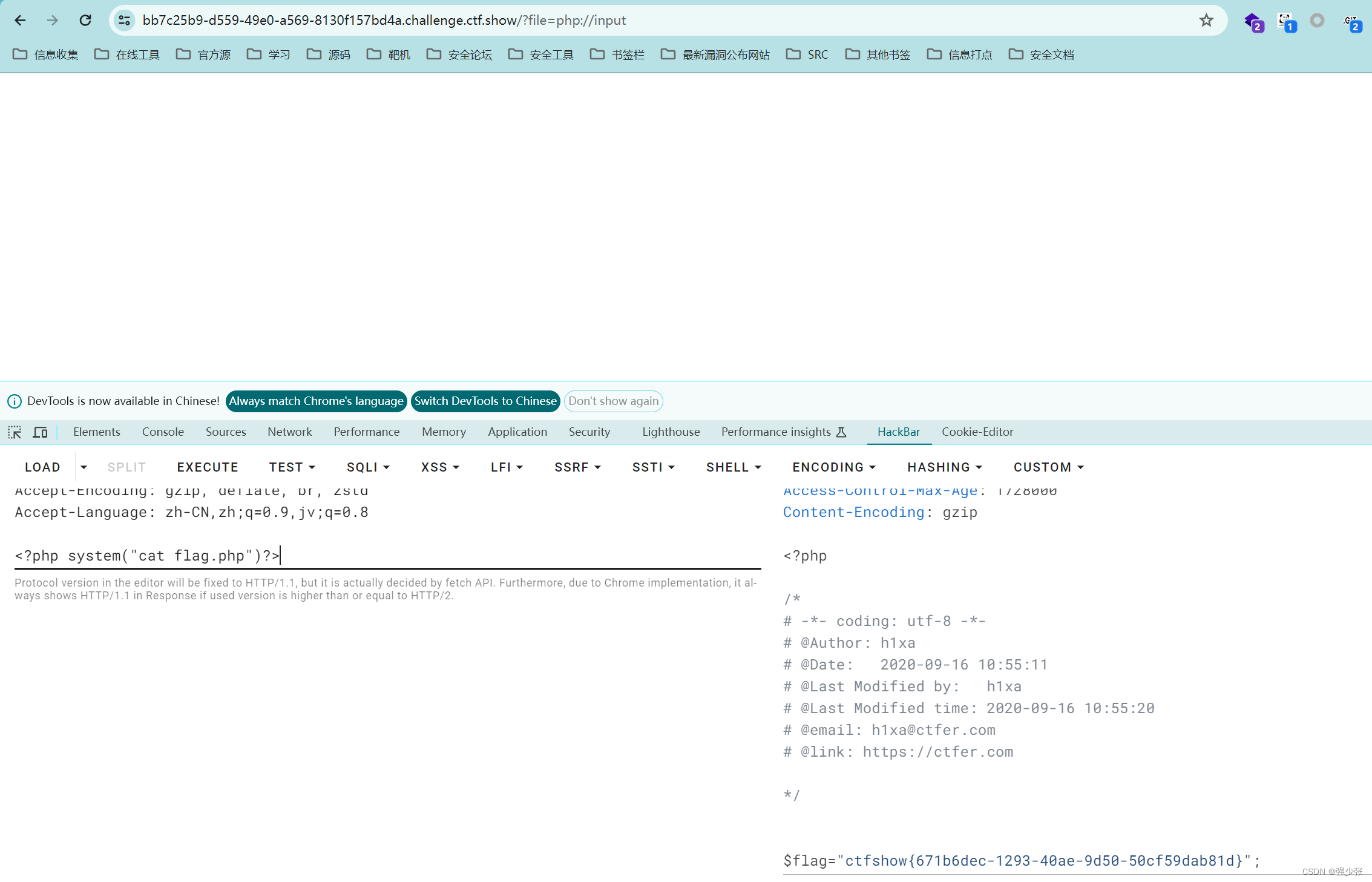Open the site information icon in address bar
1372x882 pixels.
125,20
